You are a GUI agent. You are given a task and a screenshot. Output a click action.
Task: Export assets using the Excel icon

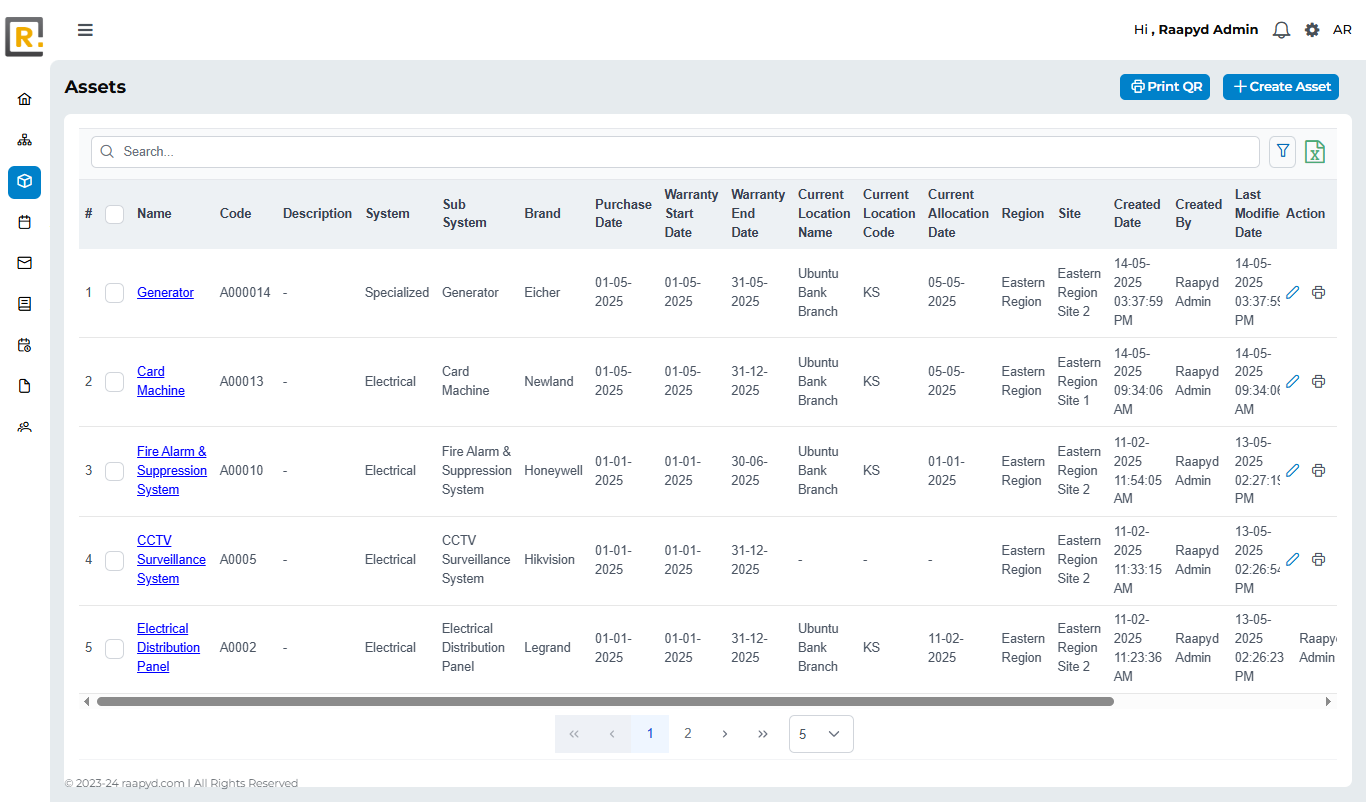point(1315,151)
